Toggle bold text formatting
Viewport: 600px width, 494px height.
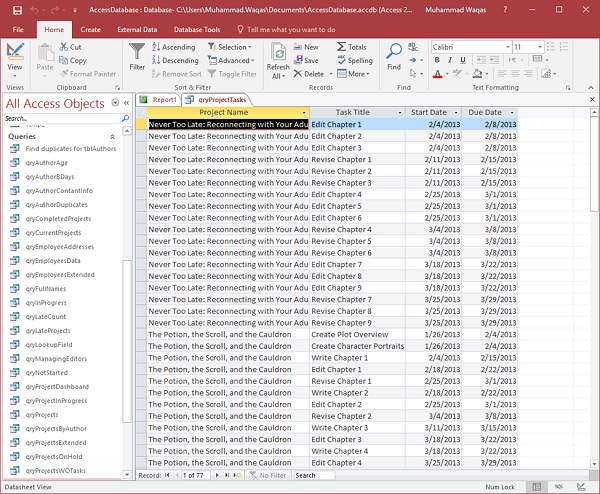437,60
